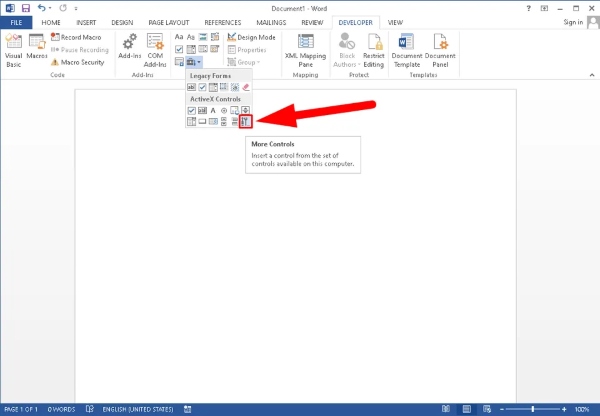Open the Macros dialog
The height and width of the screenshot is (416, 600).
tap(37, 46)
